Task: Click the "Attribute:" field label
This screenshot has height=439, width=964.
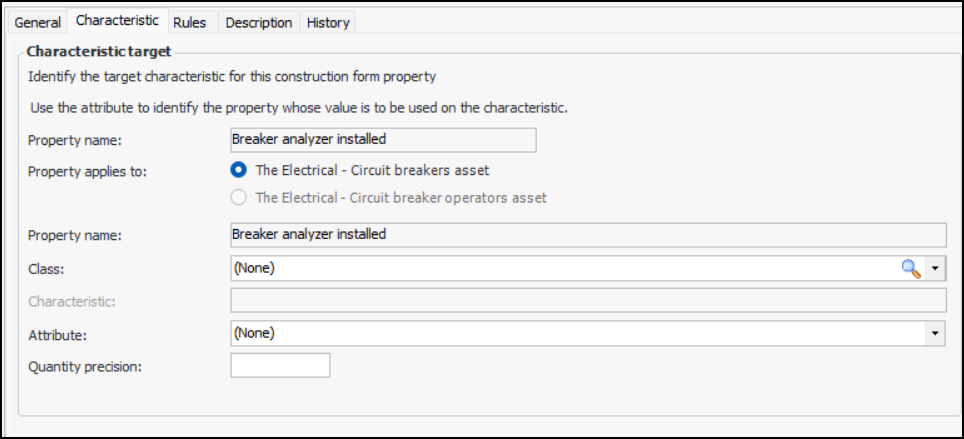Action: [58, 334]
